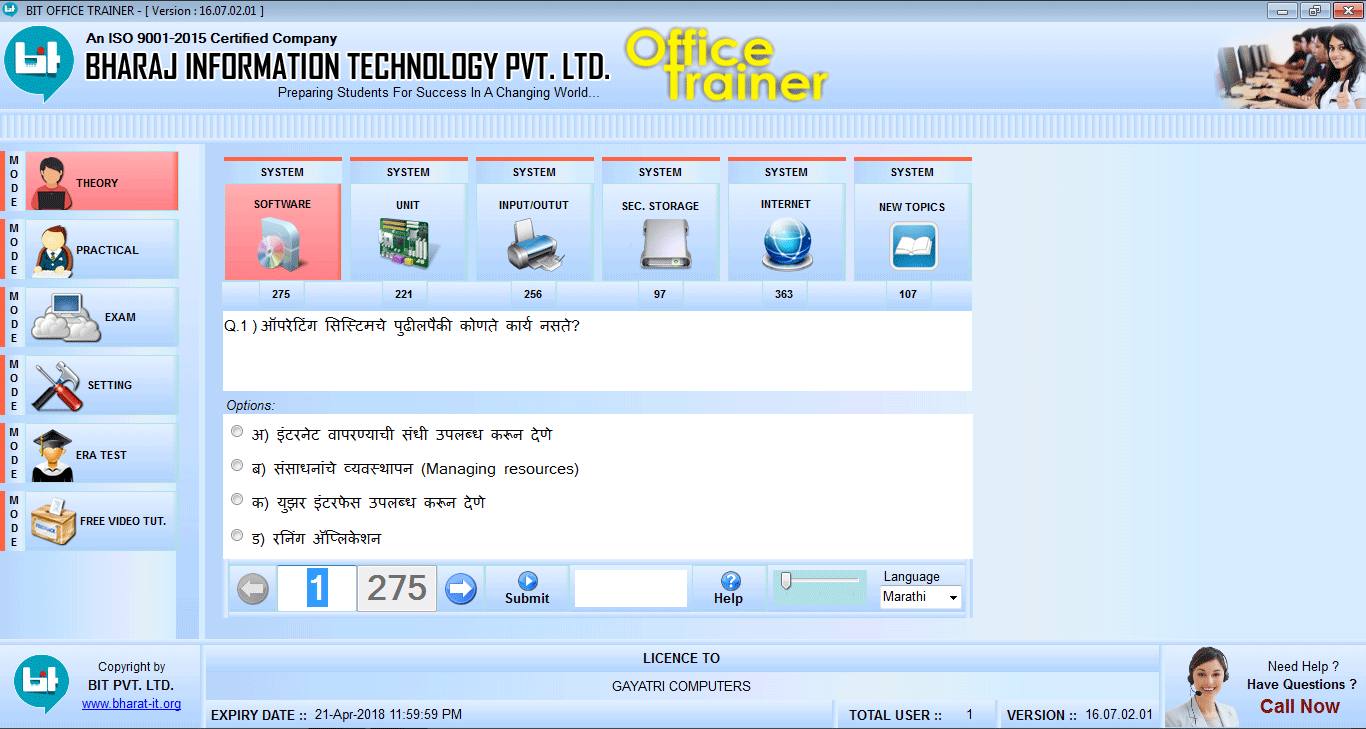Select the Unit motherboard icon
Viewport: 1366px width, 729px height.
(408, 246)
